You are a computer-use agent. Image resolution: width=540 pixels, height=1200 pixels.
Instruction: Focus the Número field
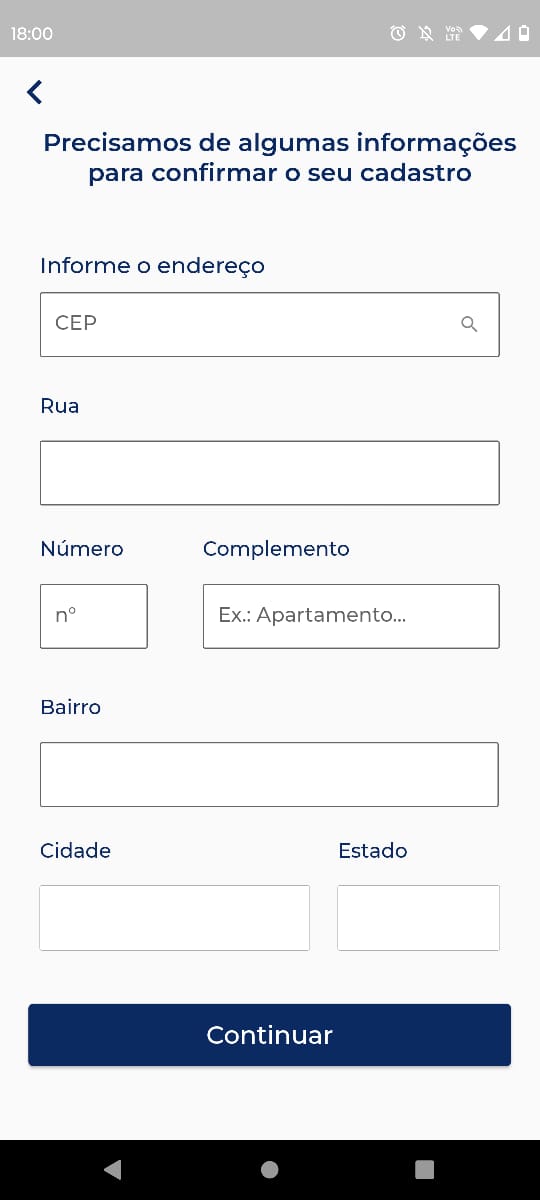click(x=94, y=616)
